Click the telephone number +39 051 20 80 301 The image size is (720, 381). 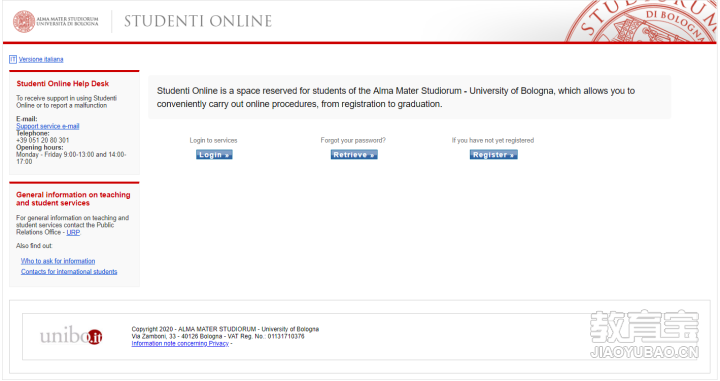coord(43,140)
